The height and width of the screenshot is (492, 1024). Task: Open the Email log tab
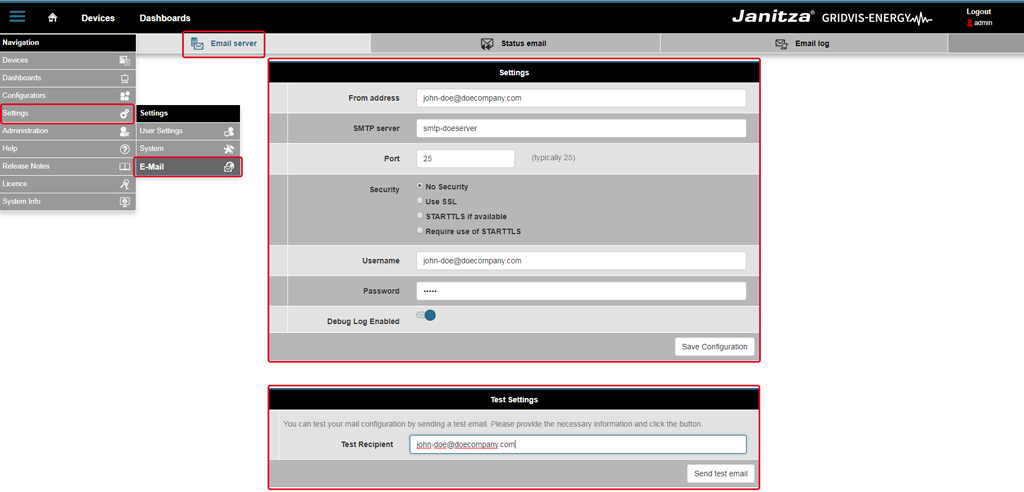coord(803,44)
